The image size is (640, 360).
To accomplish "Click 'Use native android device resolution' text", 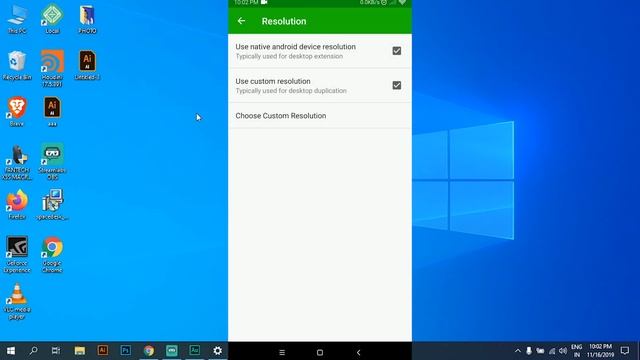I will [x=295, y=47].
